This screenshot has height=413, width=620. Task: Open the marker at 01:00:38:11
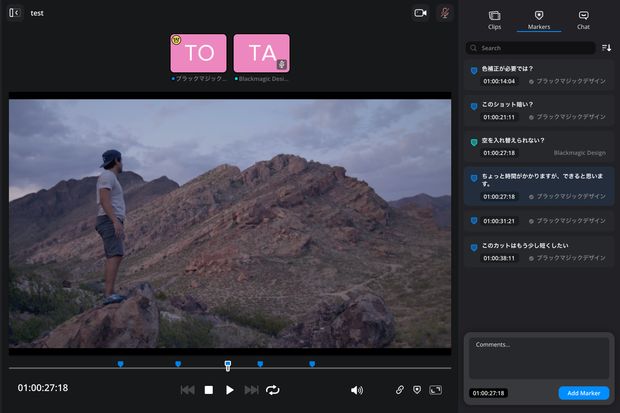point(540,251)
